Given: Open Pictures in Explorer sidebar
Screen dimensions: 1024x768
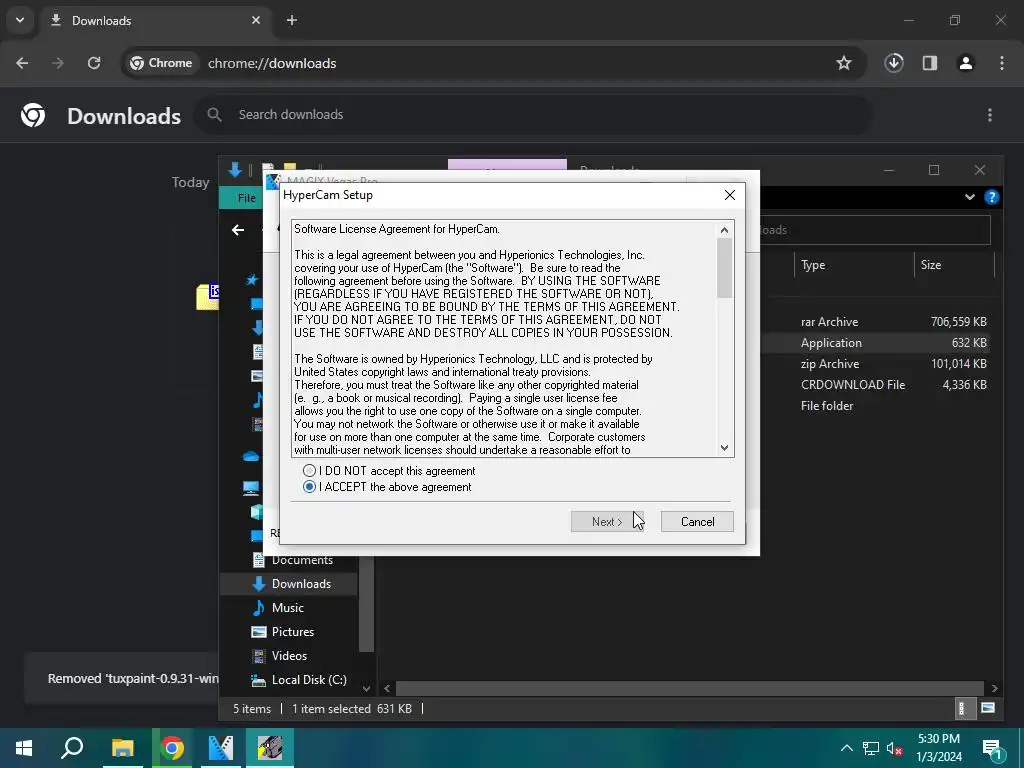Looking at the screenshot, I should point(293,632).
